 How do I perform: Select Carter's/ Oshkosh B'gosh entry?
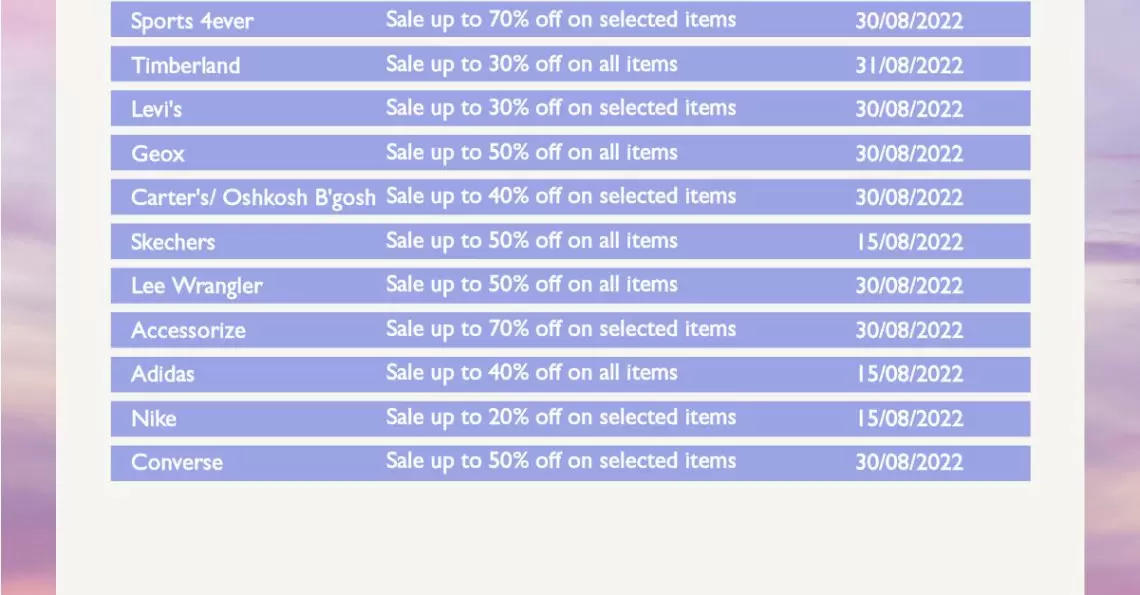click(570, 197)
